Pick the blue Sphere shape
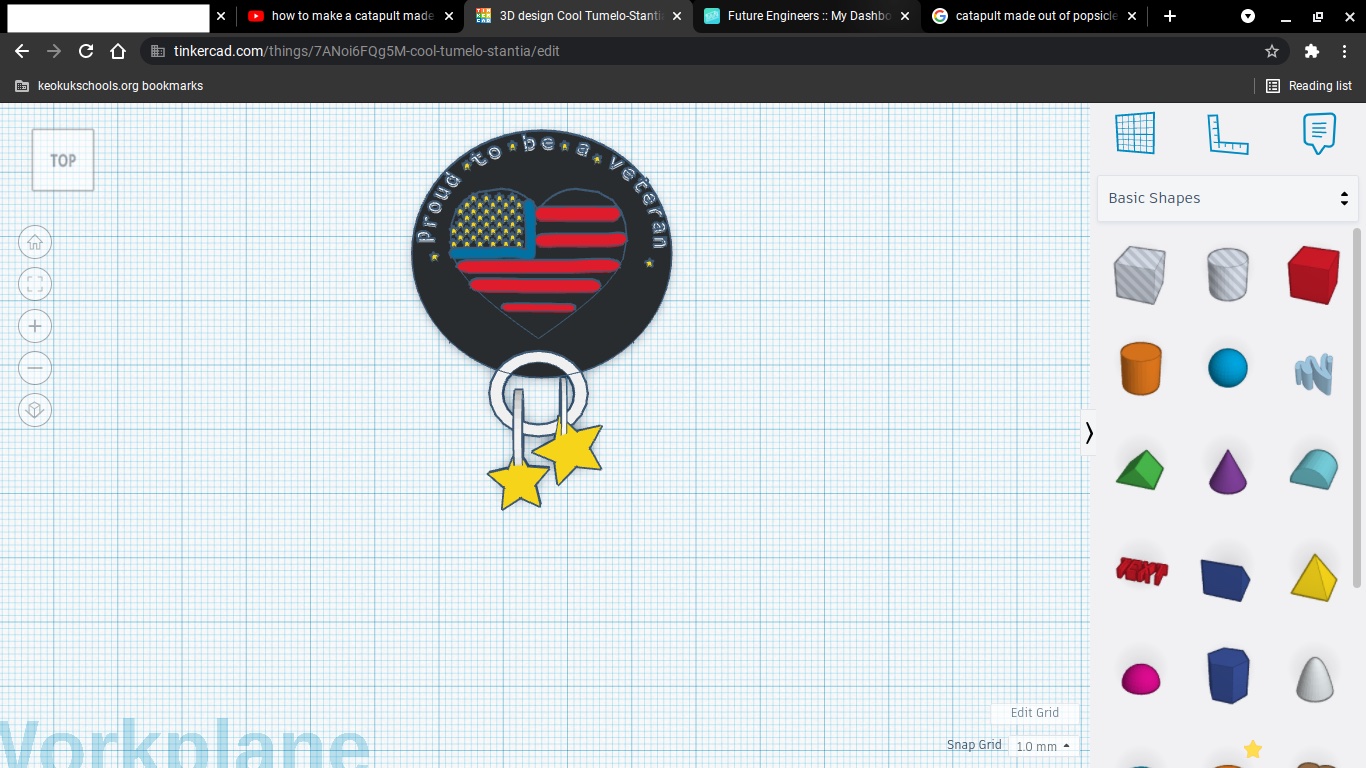The width and height of the screenshot is (1366, 768). pos(1228,368)
